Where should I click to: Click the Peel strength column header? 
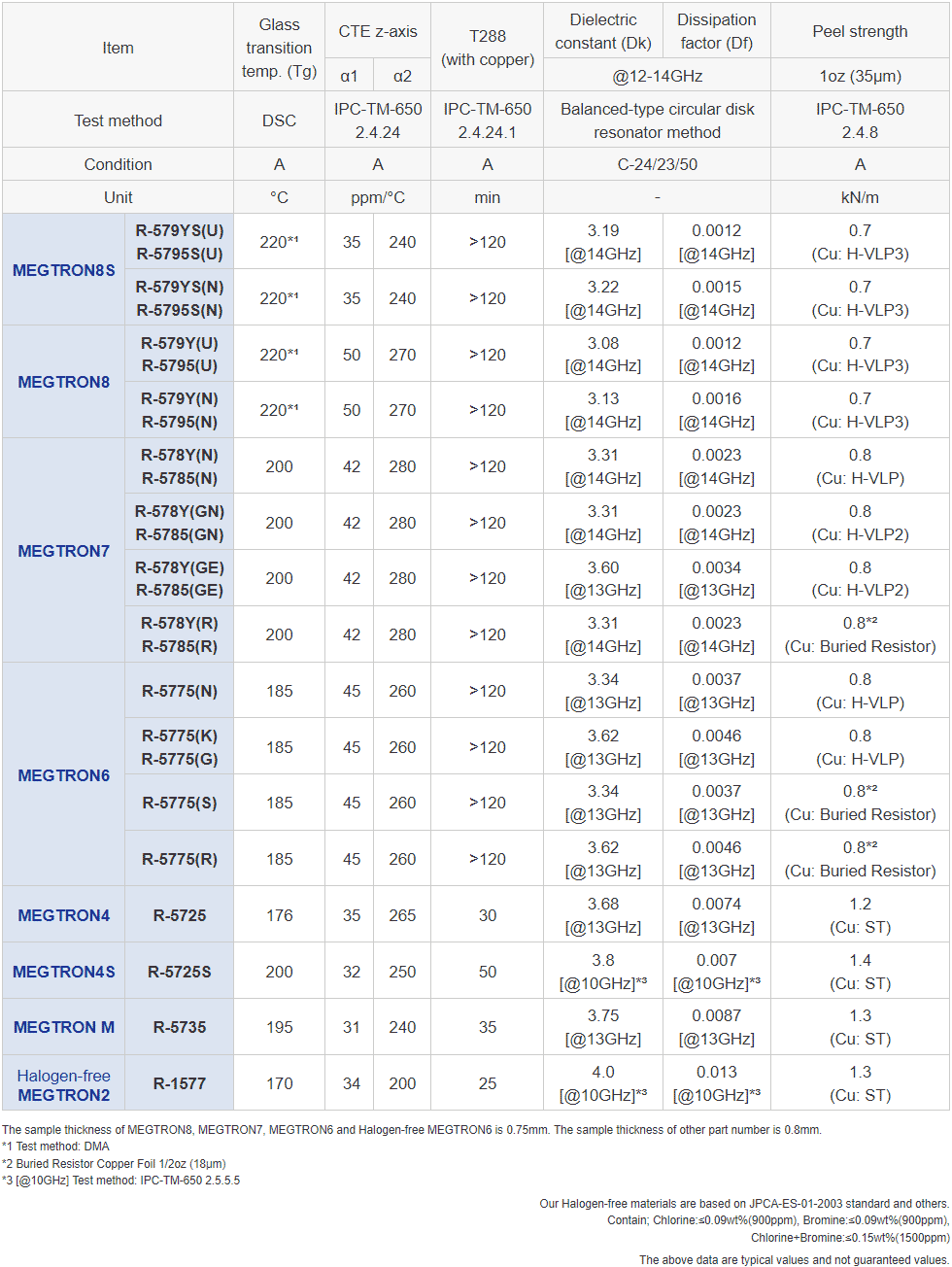point(860,31)
